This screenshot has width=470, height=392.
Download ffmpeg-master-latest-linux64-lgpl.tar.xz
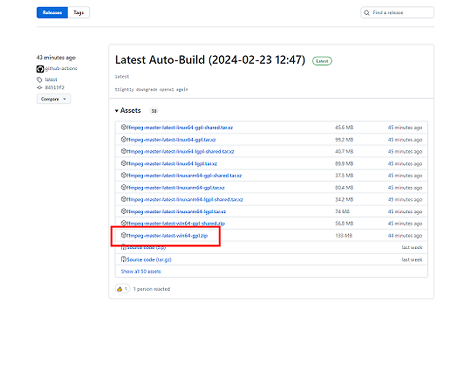pyautogui.click(x=172, y=164)
